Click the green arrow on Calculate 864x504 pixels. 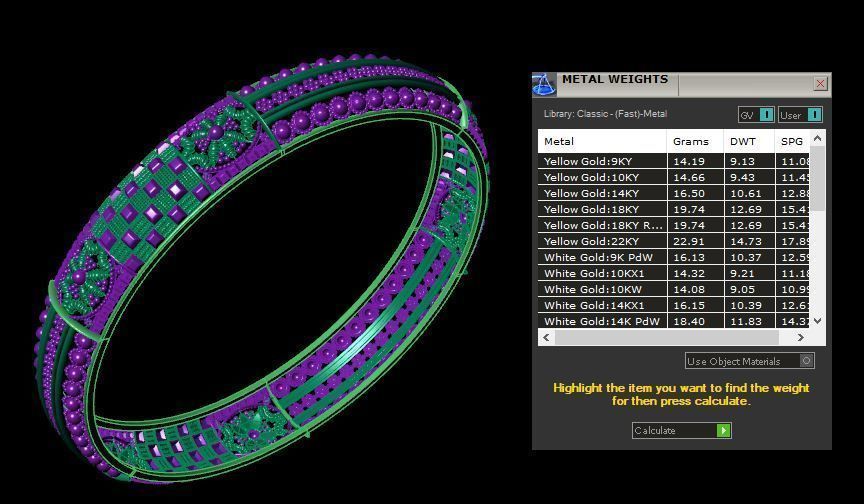723,430
